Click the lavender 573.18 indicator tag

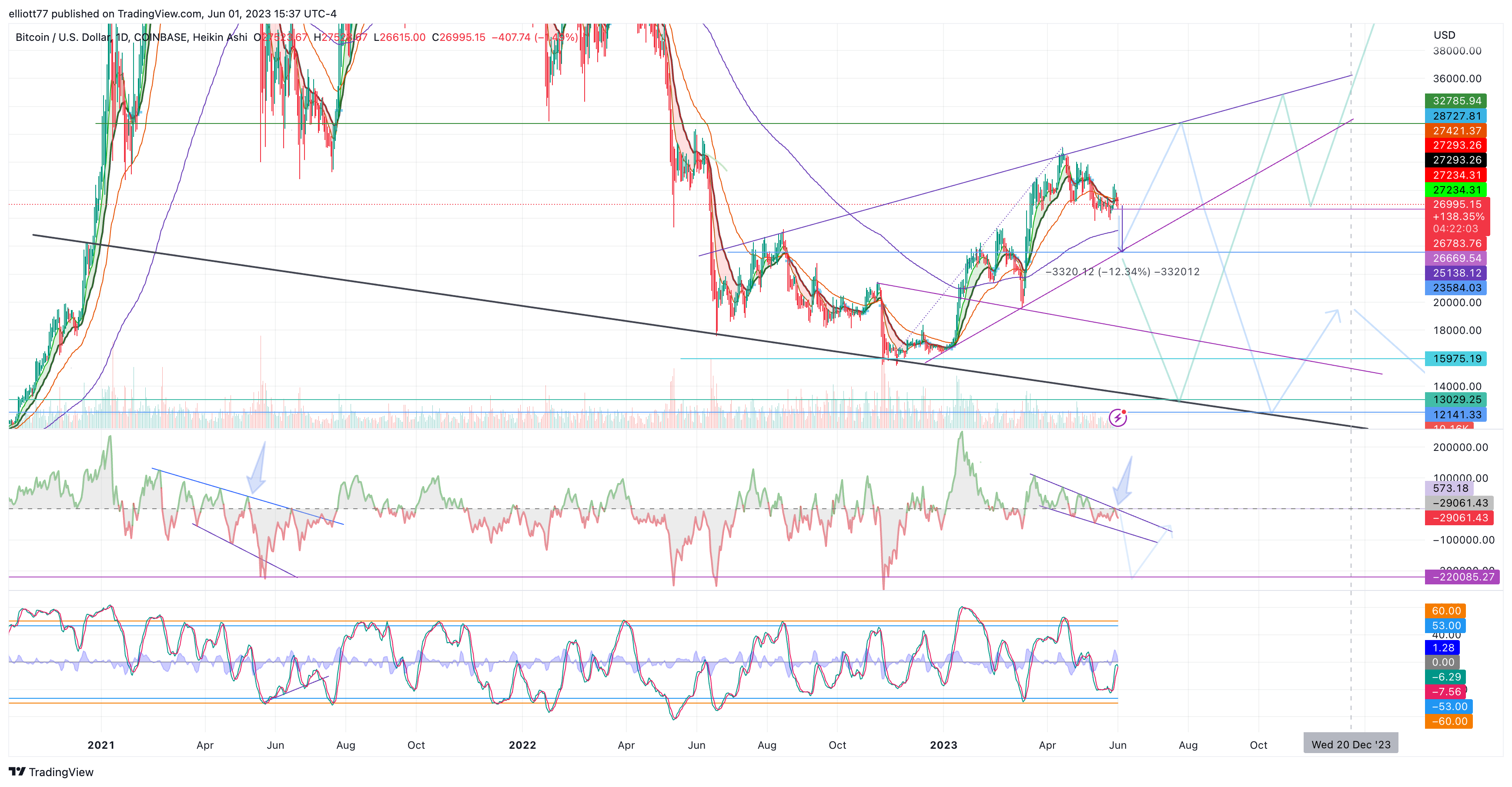point(1449,488)
